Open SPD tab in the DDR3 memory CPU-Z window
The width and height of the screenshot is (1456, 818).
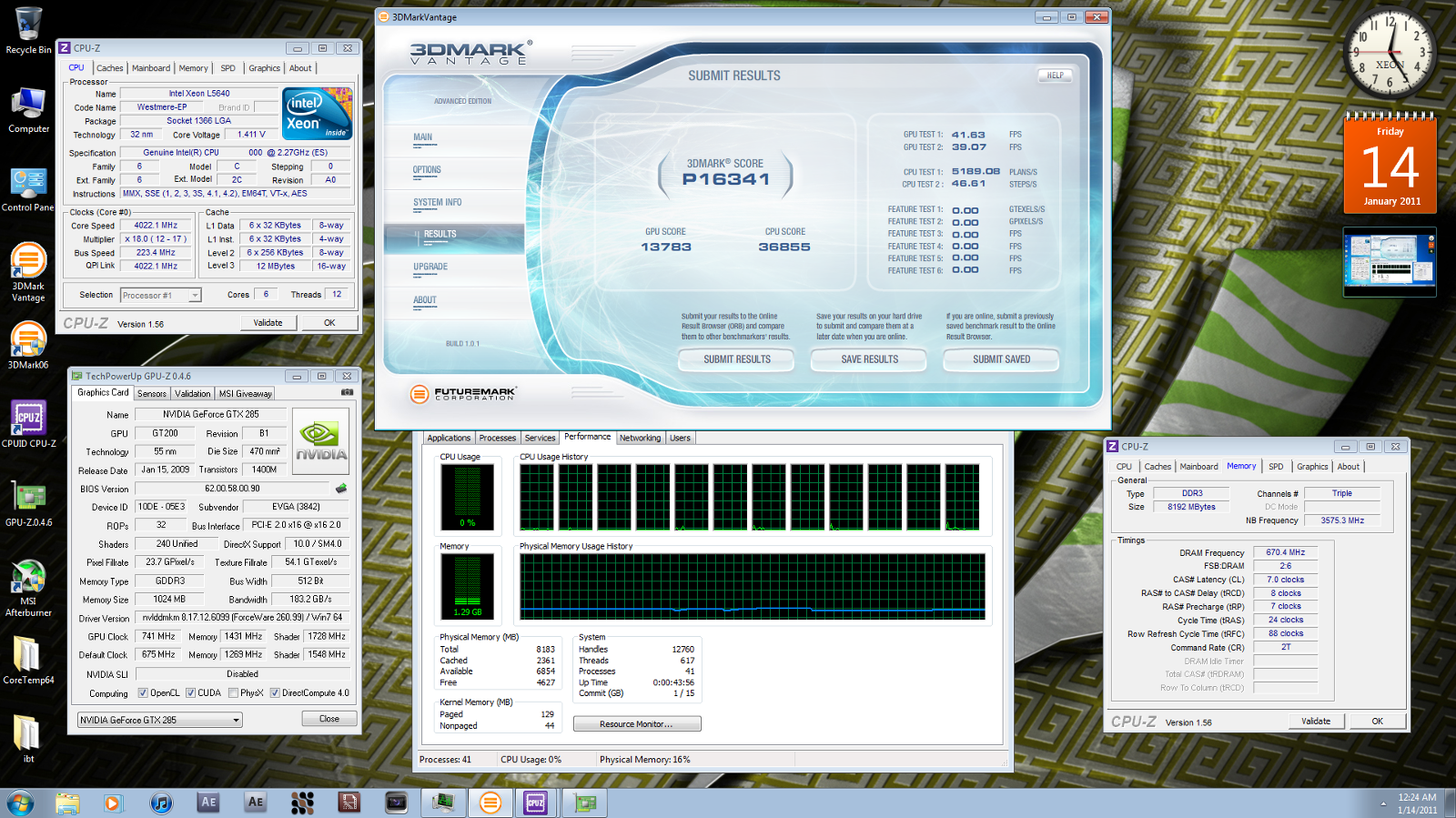(x=1276, y=467)
